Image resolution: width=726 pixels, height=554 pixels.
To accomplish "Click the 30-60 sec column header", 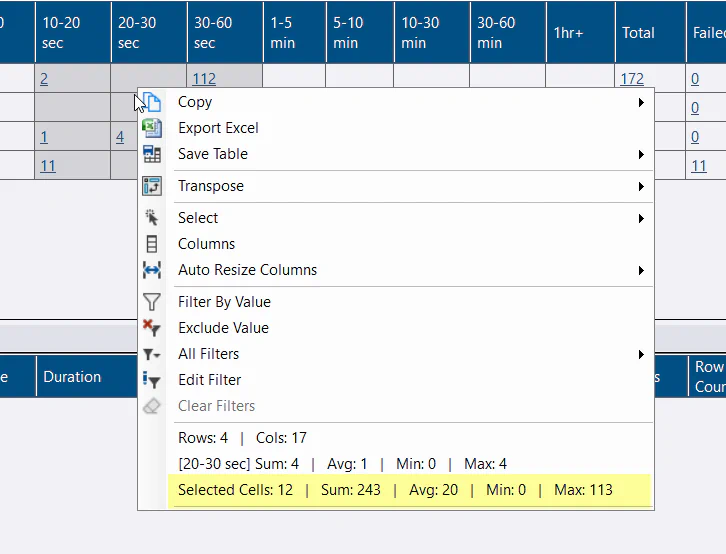I will 225,32.
